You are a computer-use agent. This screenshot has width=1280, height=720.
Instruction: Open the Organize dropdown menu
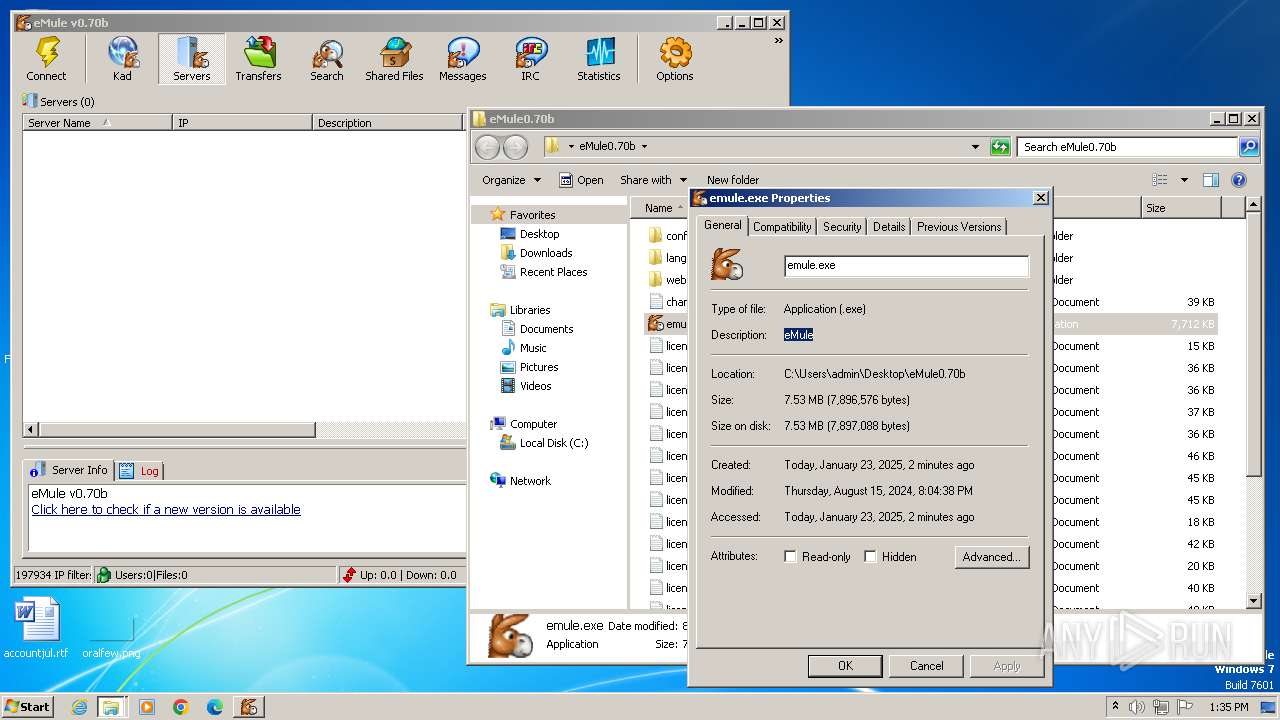coord(511,180)
